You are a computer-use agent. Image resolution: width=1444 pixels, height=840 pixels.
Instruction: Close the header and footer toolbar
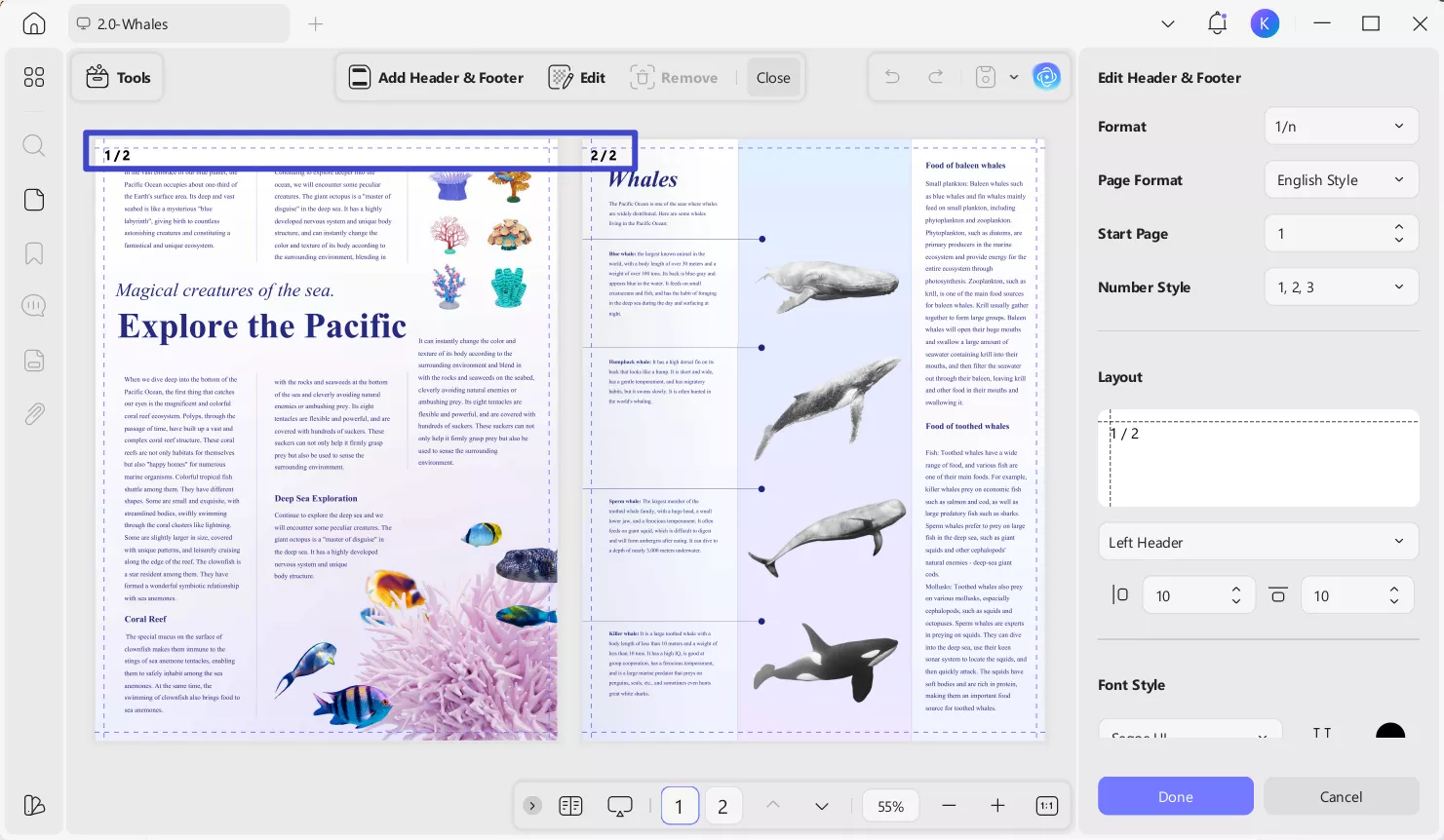pyautogui.click(x=773, y=78)
